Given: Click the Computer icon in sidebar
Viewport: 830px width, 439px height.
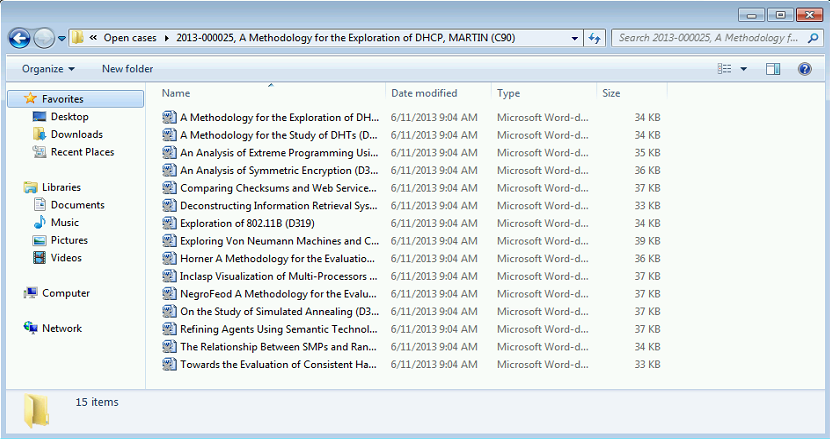Looking at the screenshot, I should pos(32,294).
